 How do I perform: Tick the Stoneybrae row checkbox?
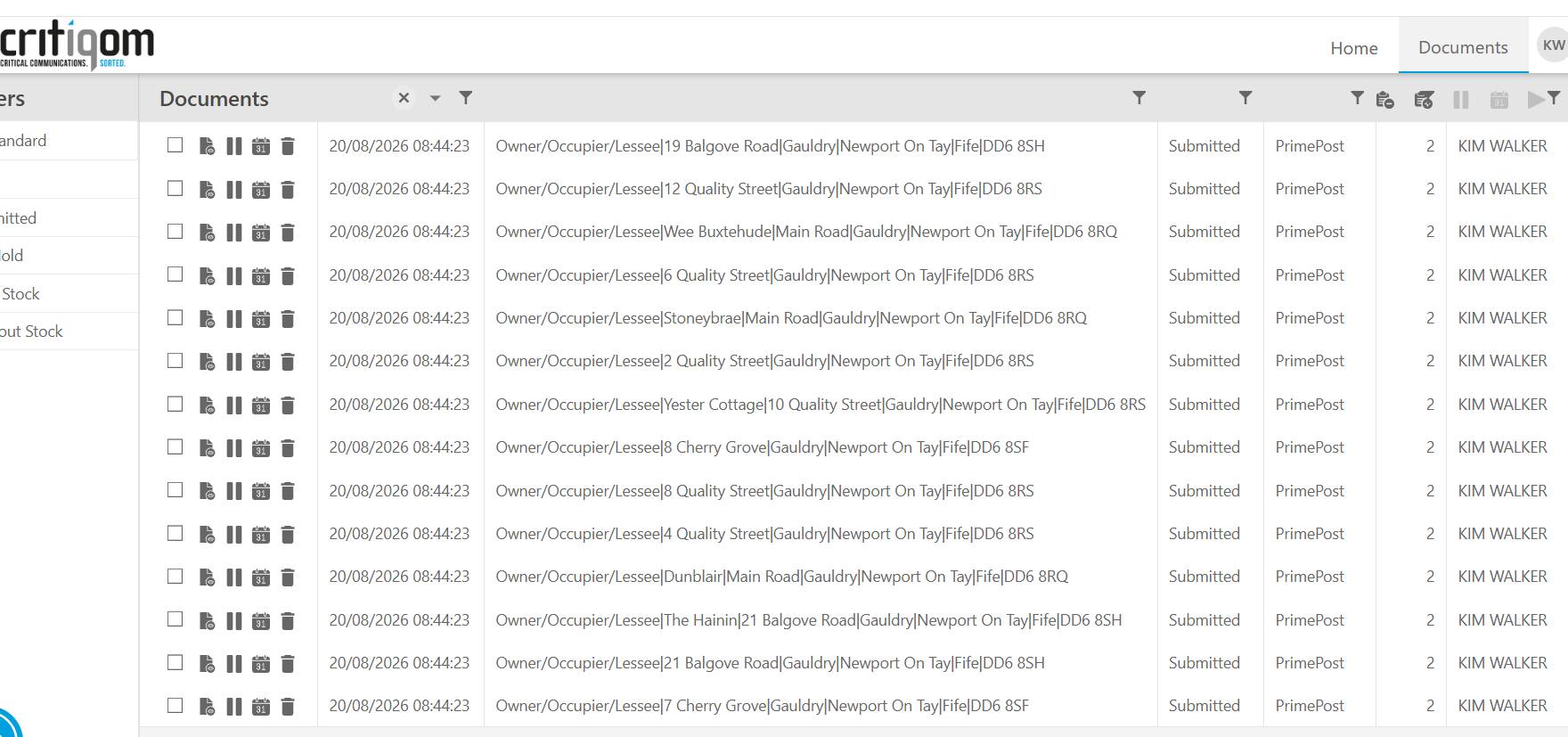click(x=175, y=317)
